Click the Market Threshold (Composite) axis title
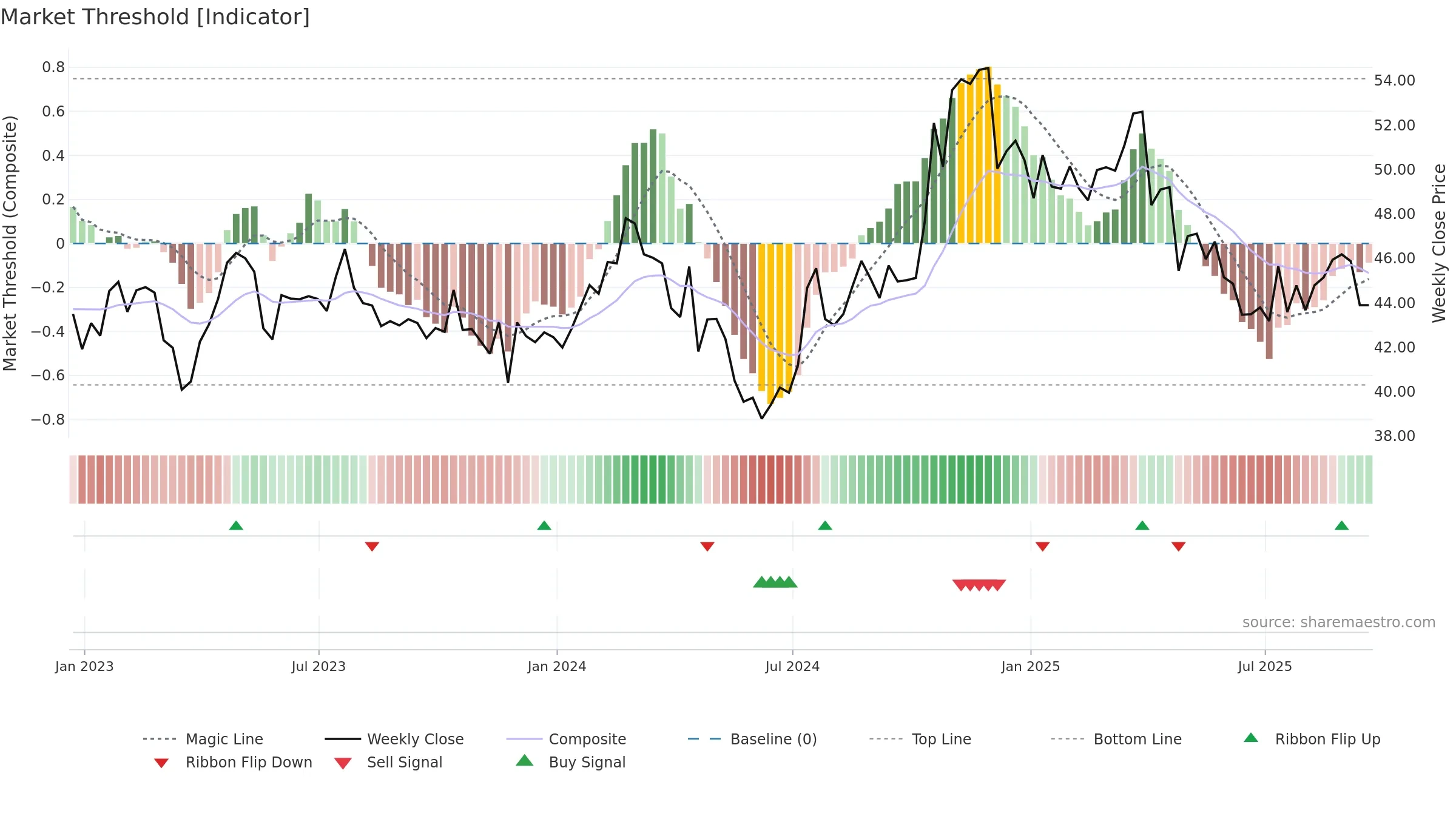Viewport: 1456px width, 819px height. 10,243
